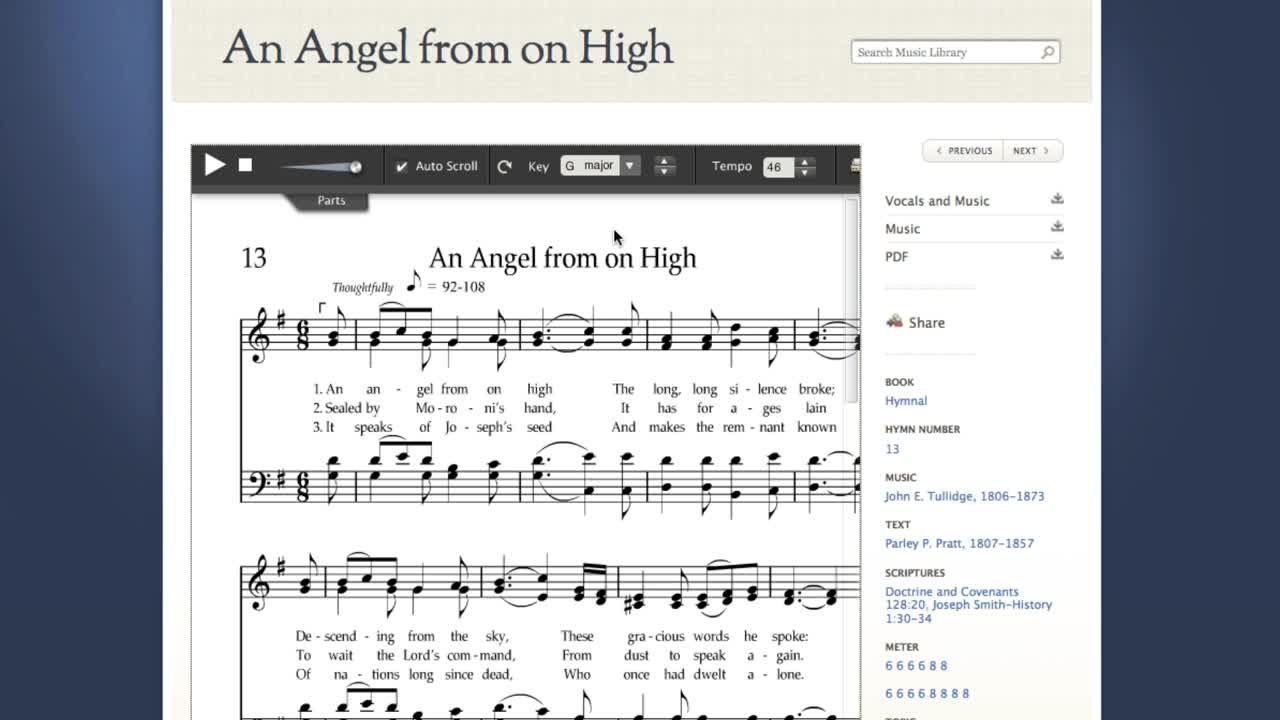This screenshot has height=720, width=1280.
Task: Open the Parts tab under the player
Action: point(331,200)
